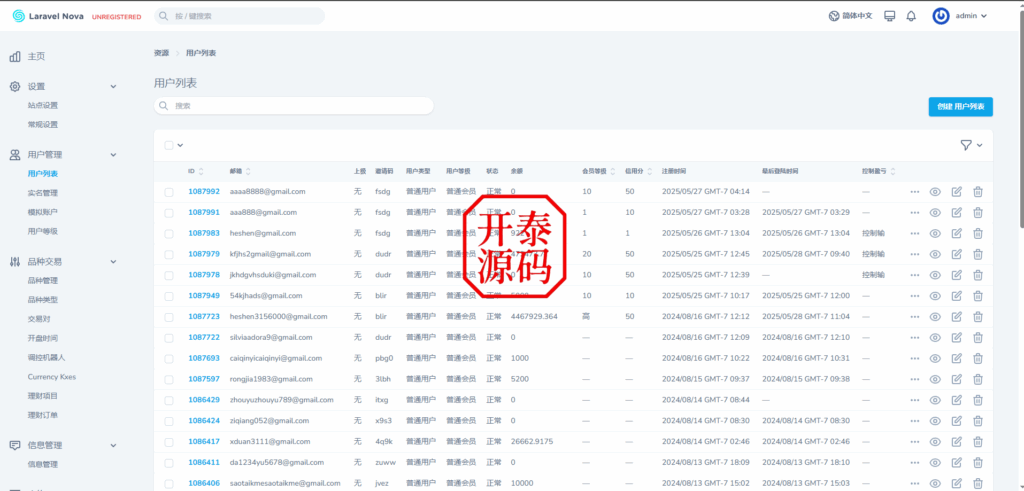View user 1087991 details
1024x491 pixels.
click(x=935, y=213)
